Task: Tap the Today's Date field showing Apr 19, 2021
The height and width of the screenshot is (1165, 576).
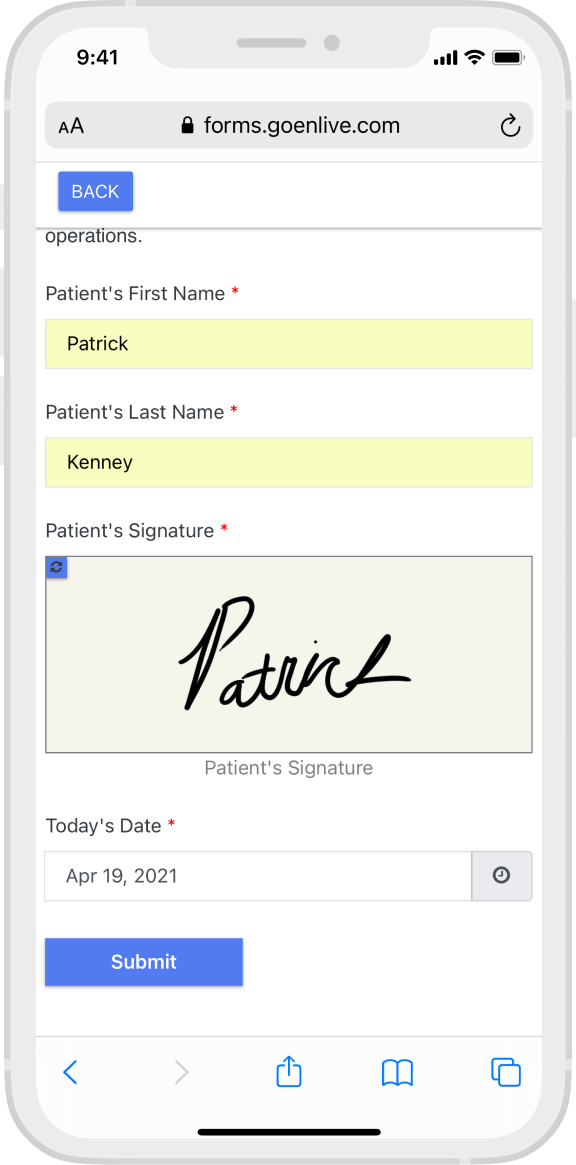Action: tap(258, 876)
